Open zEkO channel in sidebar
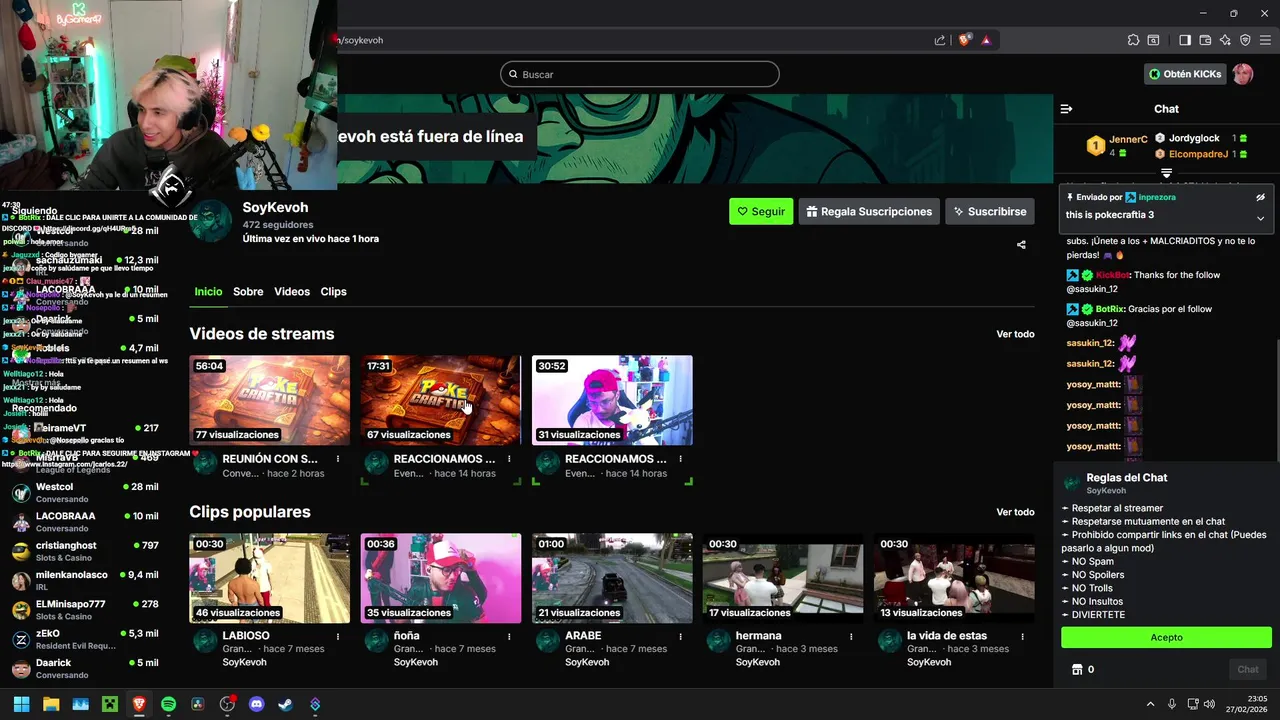Screen dimensions: 1280x720 click(85, 639)
